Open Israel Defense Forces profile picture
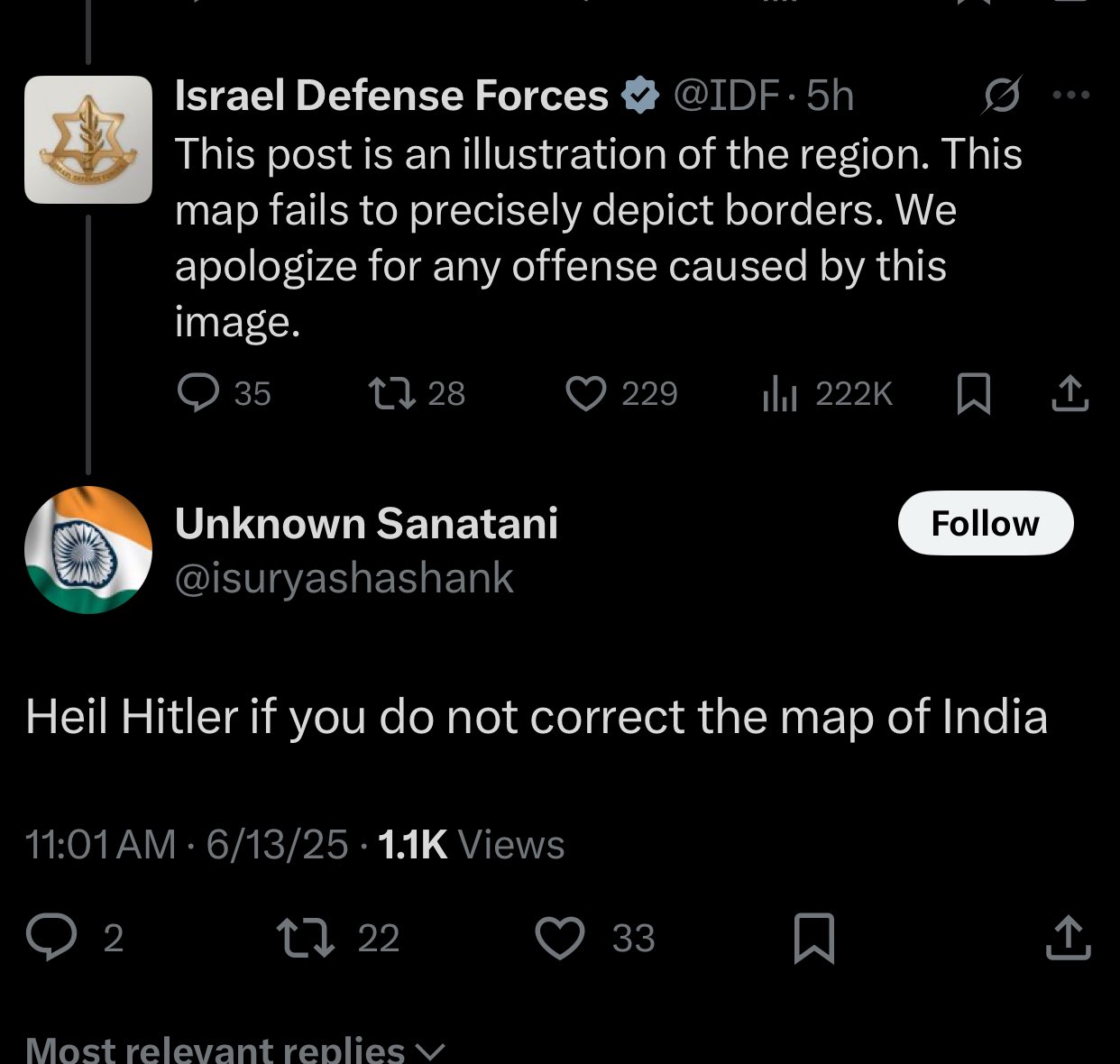The width and height of the screenshot is (1120, 1064). [88, 140]
